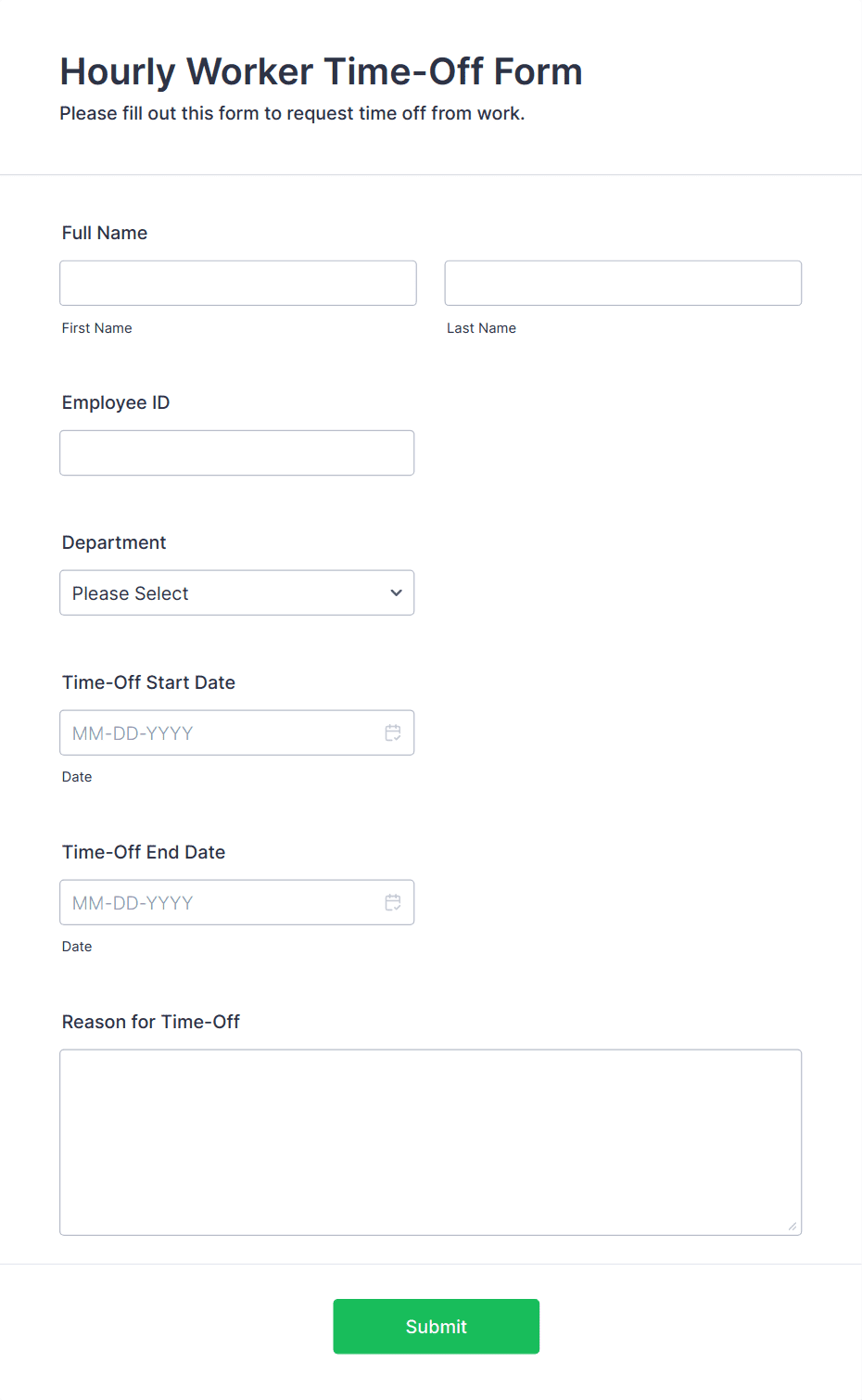
Task: Click the Employee ID input field
Action: (236, 452)
